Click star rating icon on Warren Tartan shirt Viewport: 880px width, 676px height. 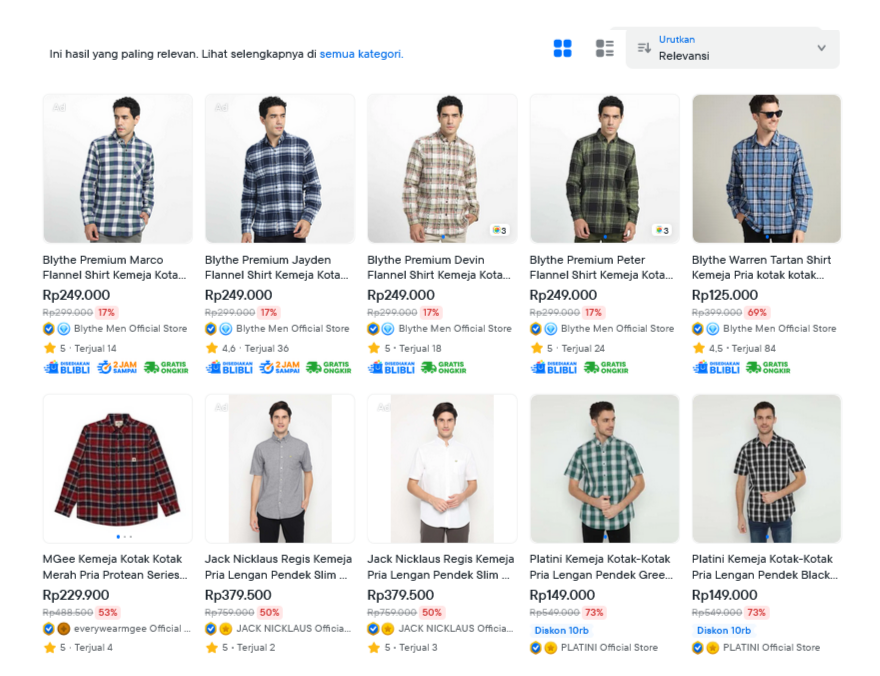[x=699, y=348]
